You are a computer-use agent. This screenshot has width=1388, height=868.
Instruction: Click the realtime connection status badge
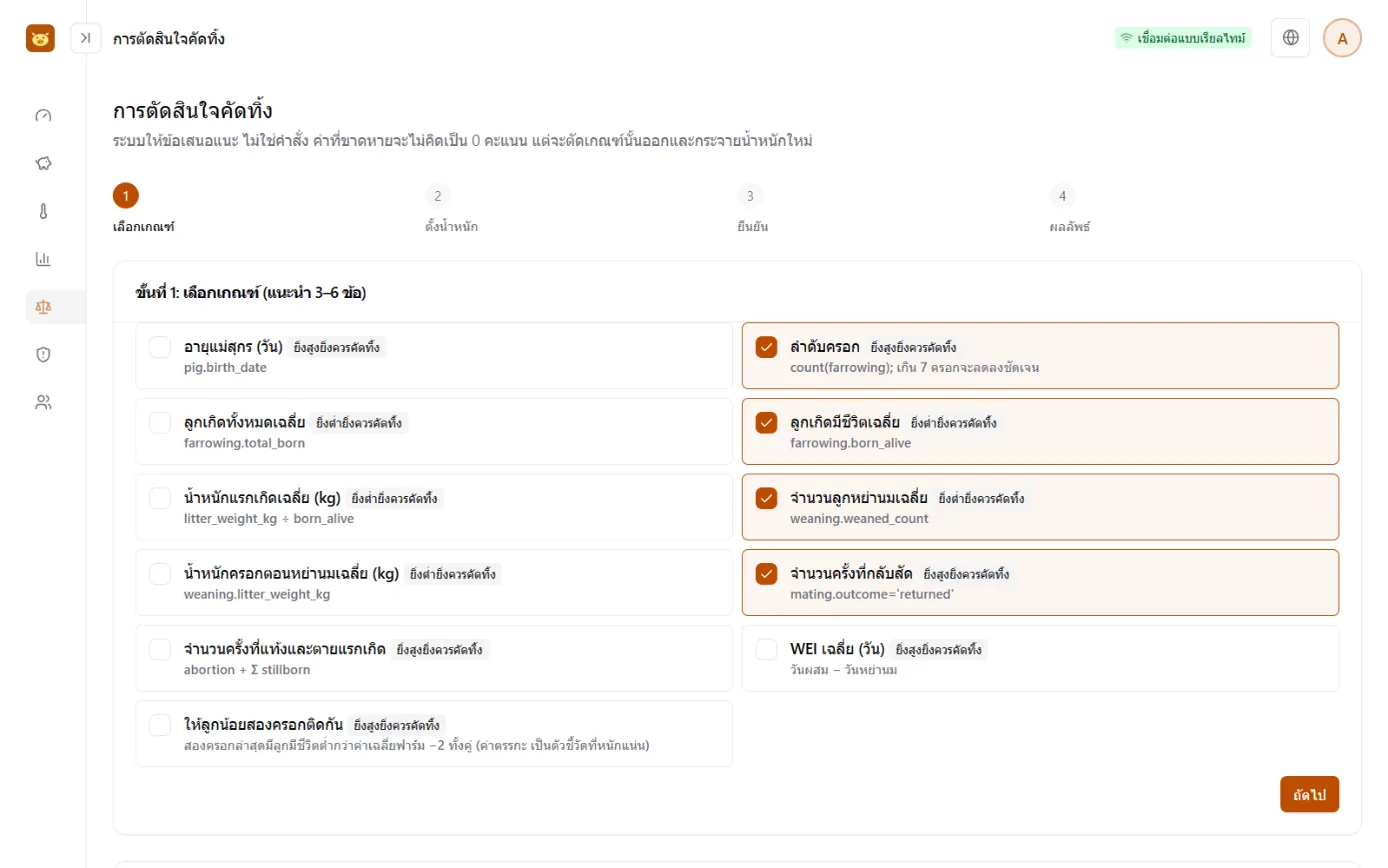(1183, 38)
